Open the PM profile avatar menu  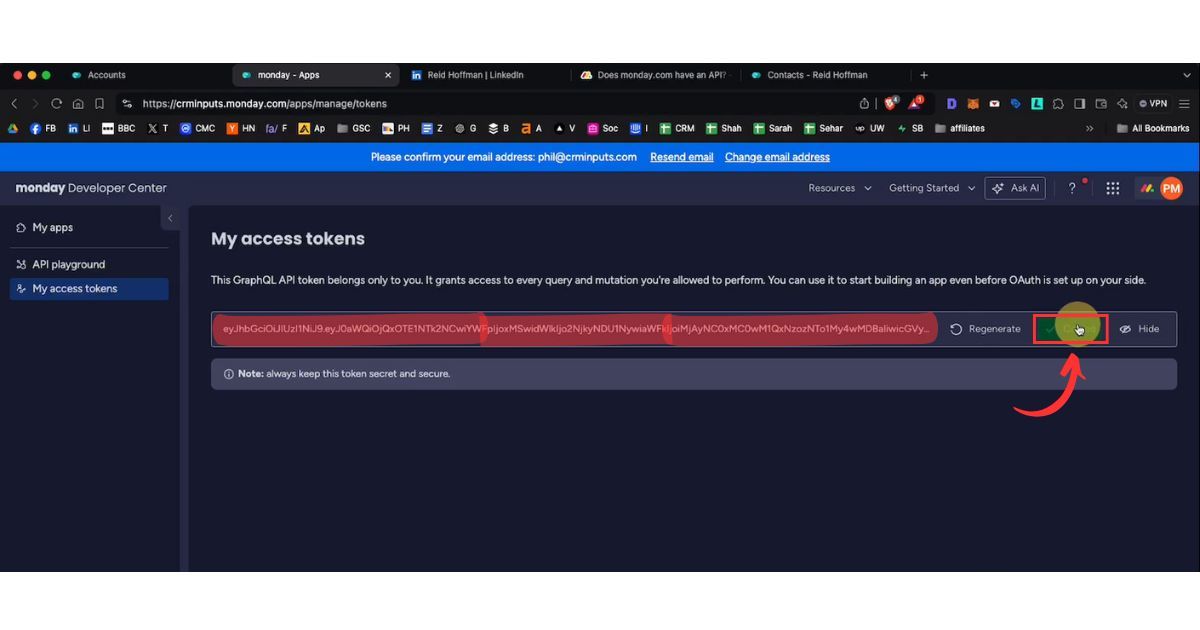(1171, 188)
